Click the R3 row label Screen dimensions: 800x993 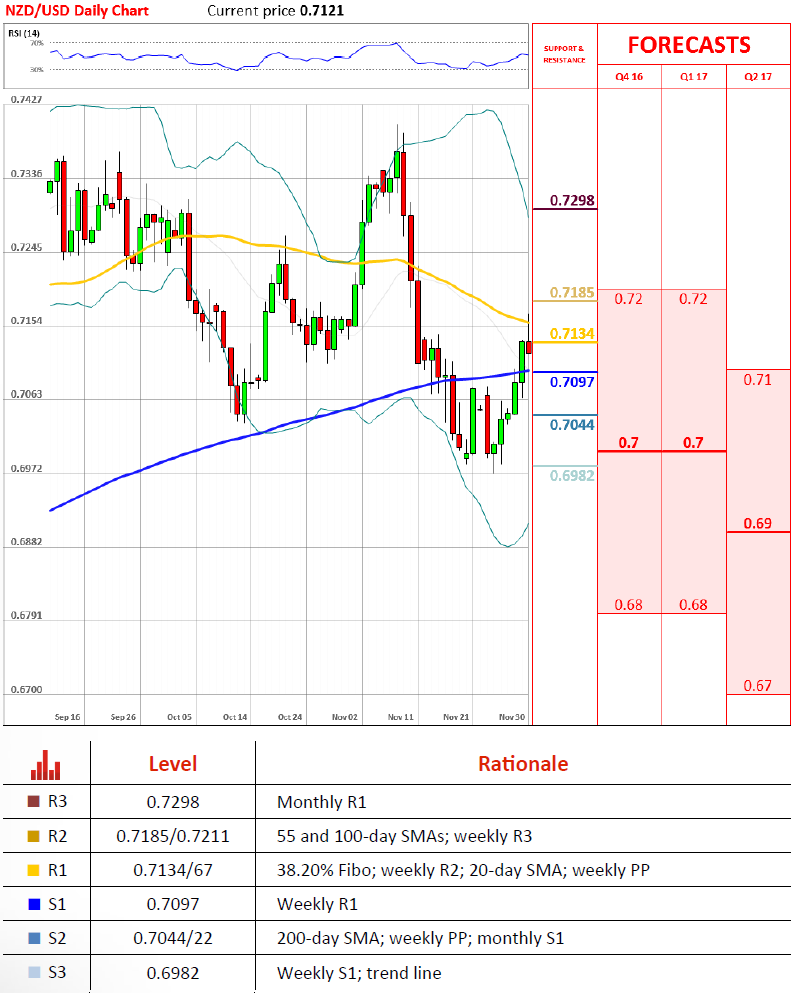coord(57,802)
